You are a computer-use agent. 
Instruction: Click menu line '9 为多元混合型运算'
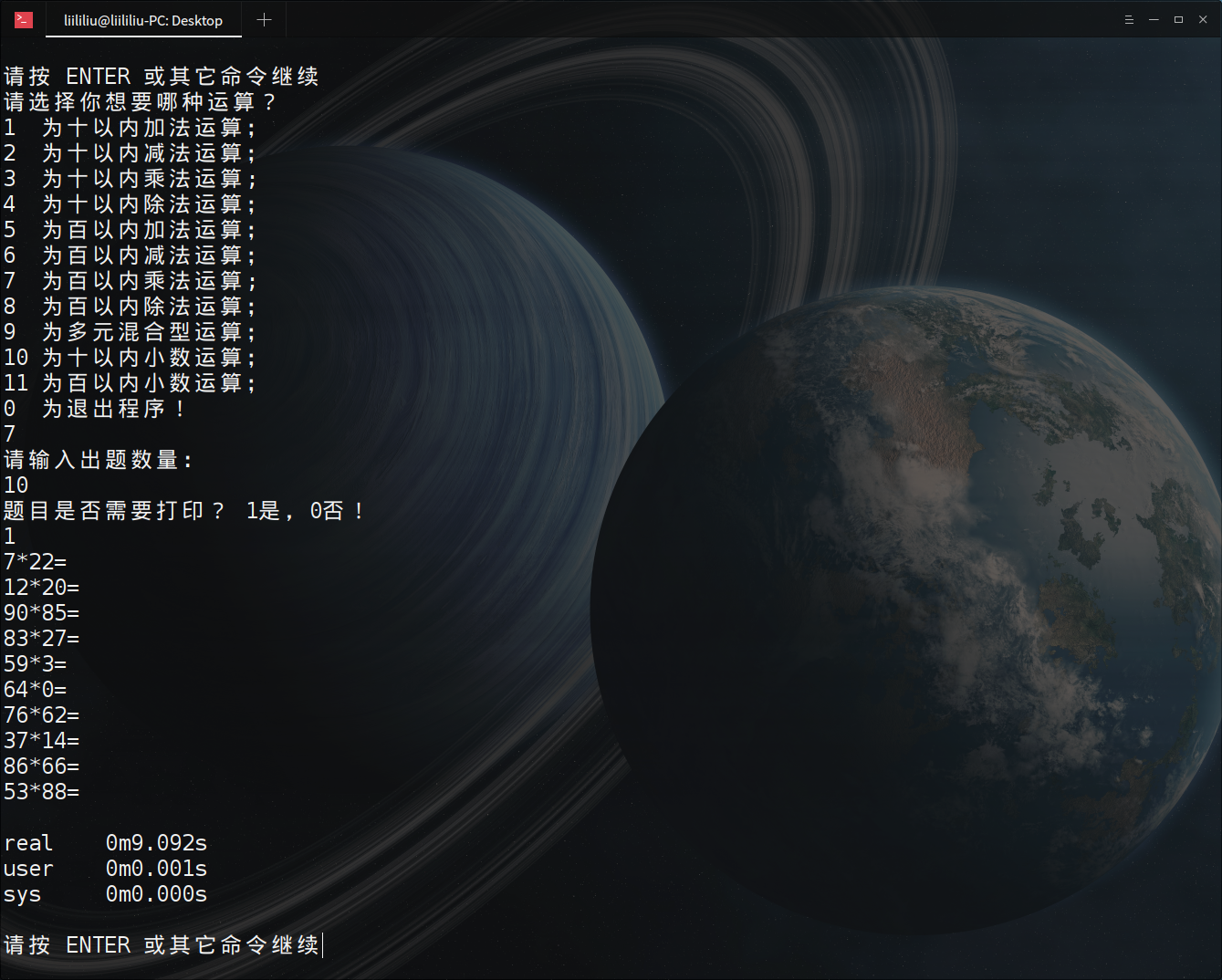click(x=130, y=331)
